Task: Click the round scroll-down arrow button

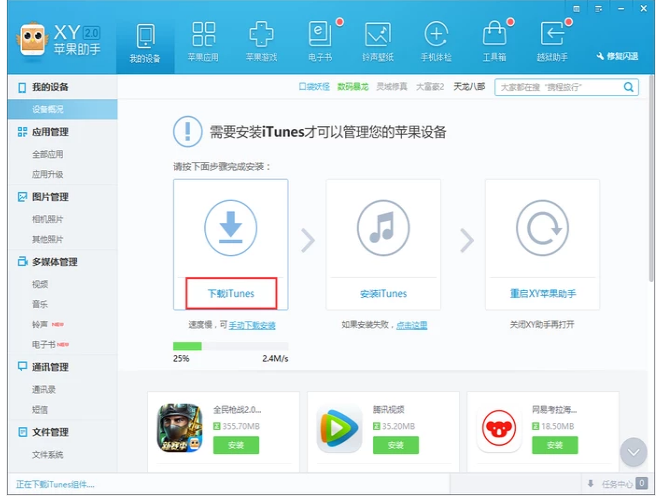Action: coord(633,452)
